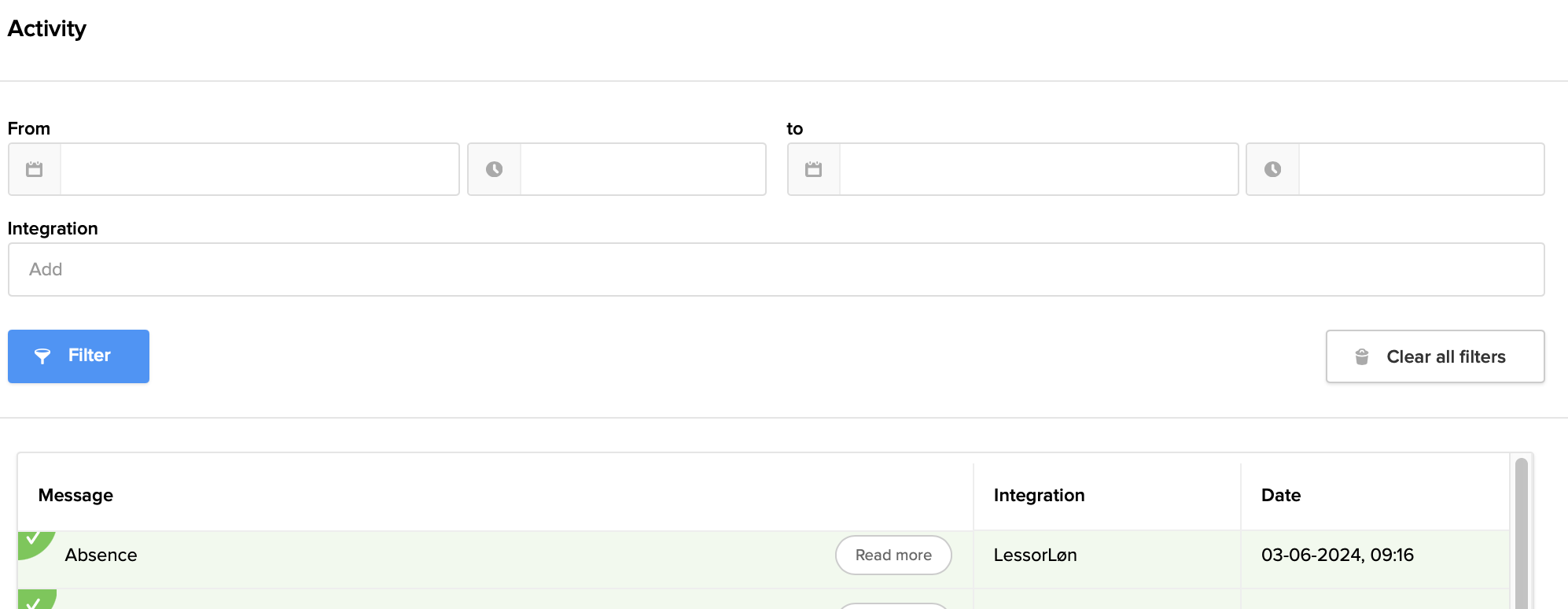
Task: Click the To time clock icon
Action: [1272, 169]
